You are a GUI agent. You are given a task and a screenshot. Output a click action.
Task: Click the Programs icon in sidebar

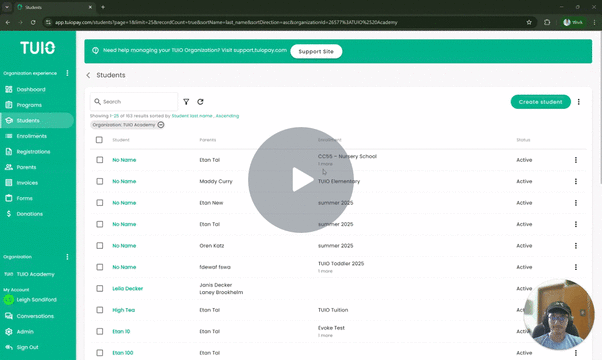click(x=9, y=105)
